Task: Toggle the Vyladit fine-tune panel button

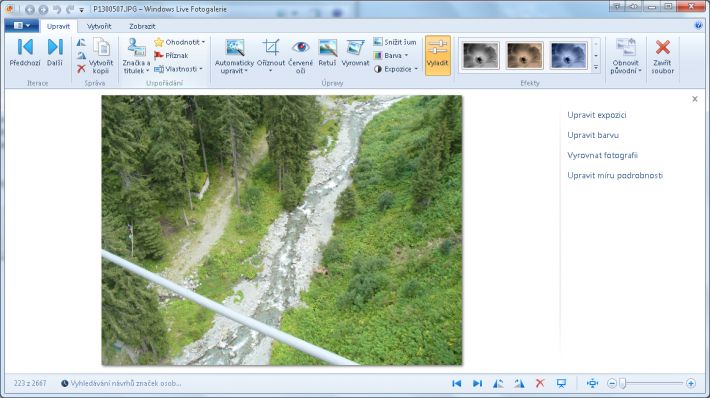Action: [x=437, y=55]
